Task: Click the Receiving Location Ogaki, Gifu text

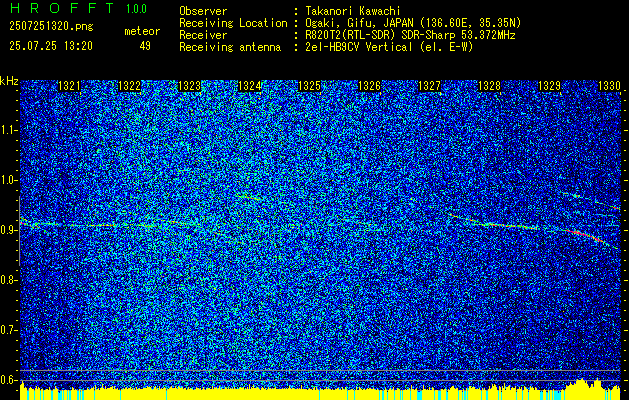Action: [412, 23]
